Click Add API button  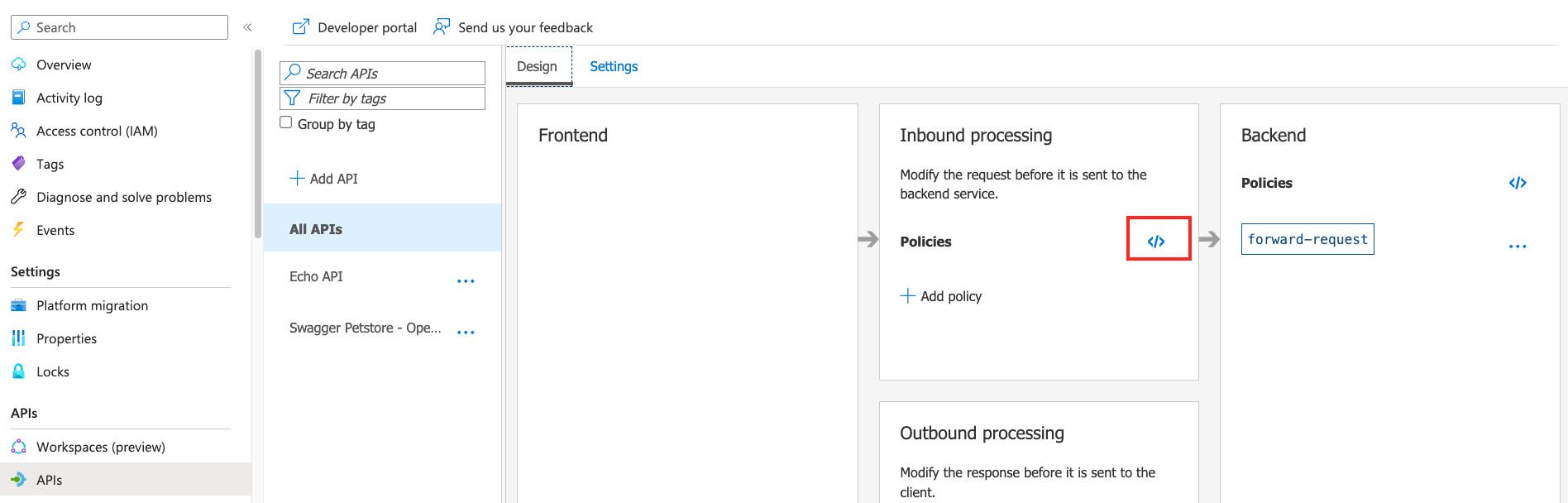(x=324, y=179)
